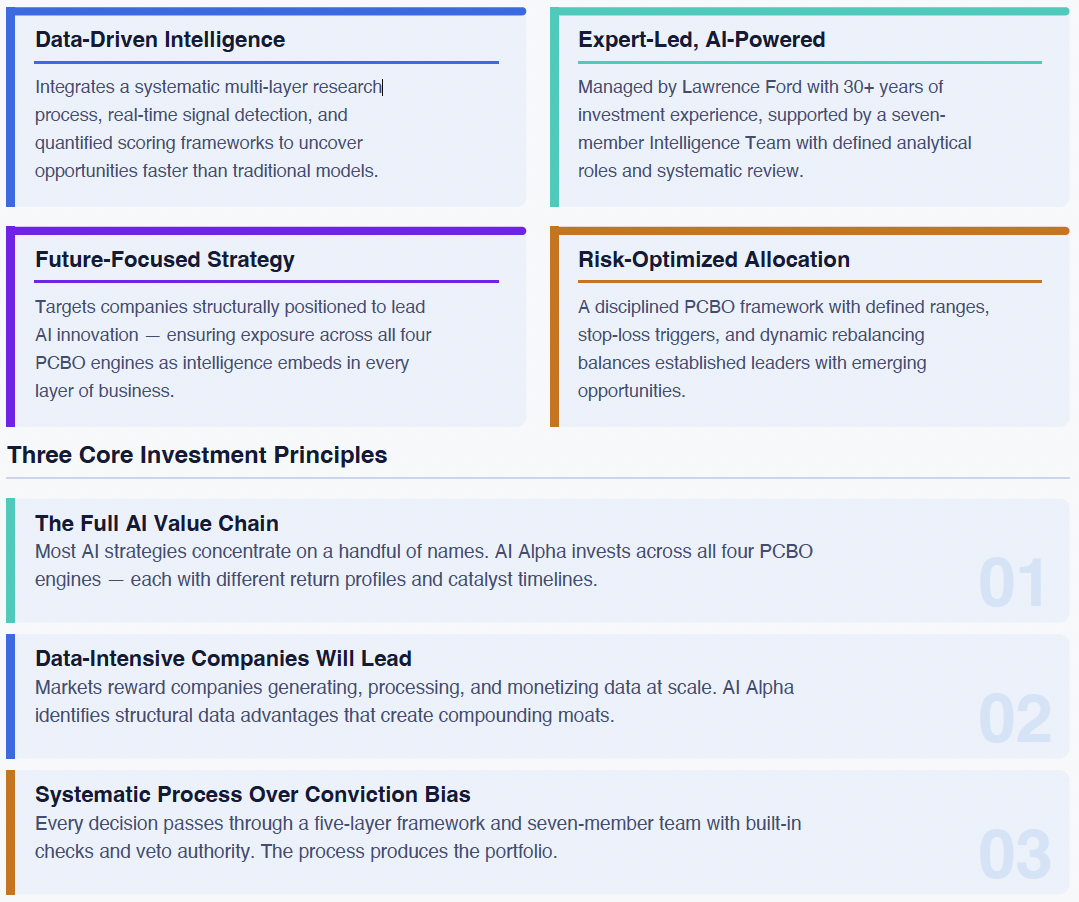Click Systematic Process Over Conviction Bias heading

tap(253, 795)
